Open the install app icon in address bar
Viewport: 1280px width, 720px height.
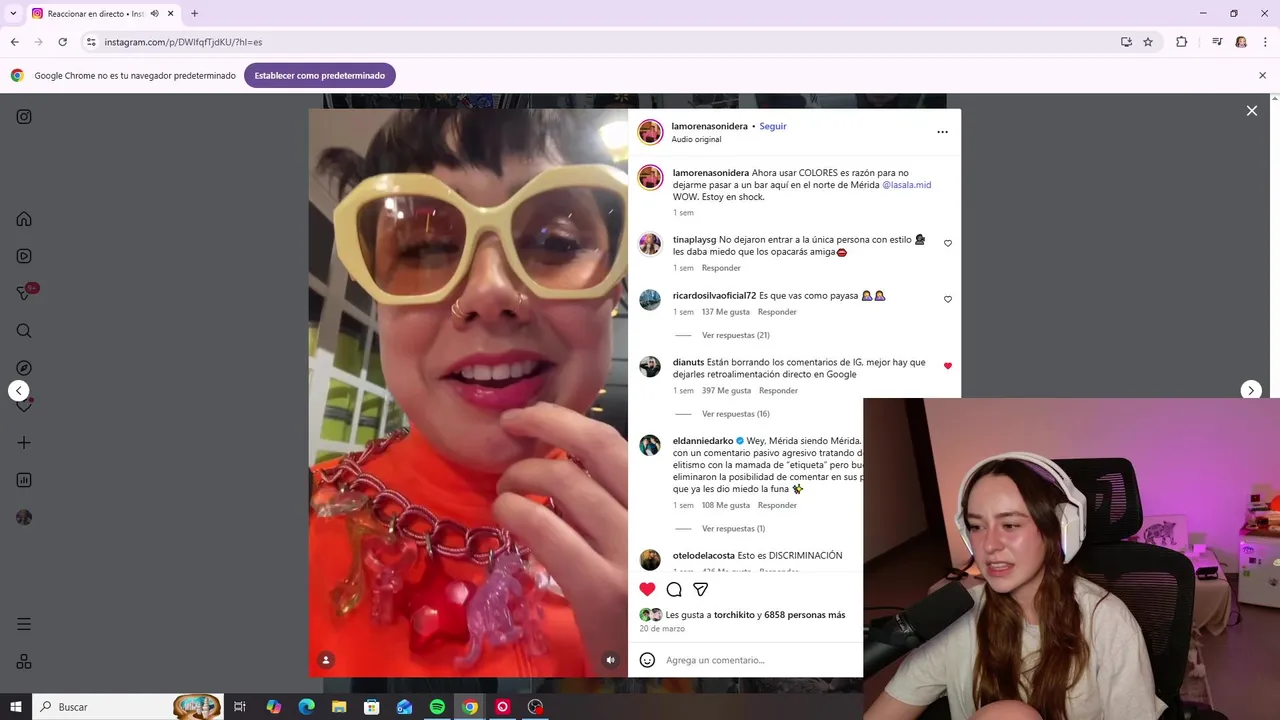point(1126,42)
